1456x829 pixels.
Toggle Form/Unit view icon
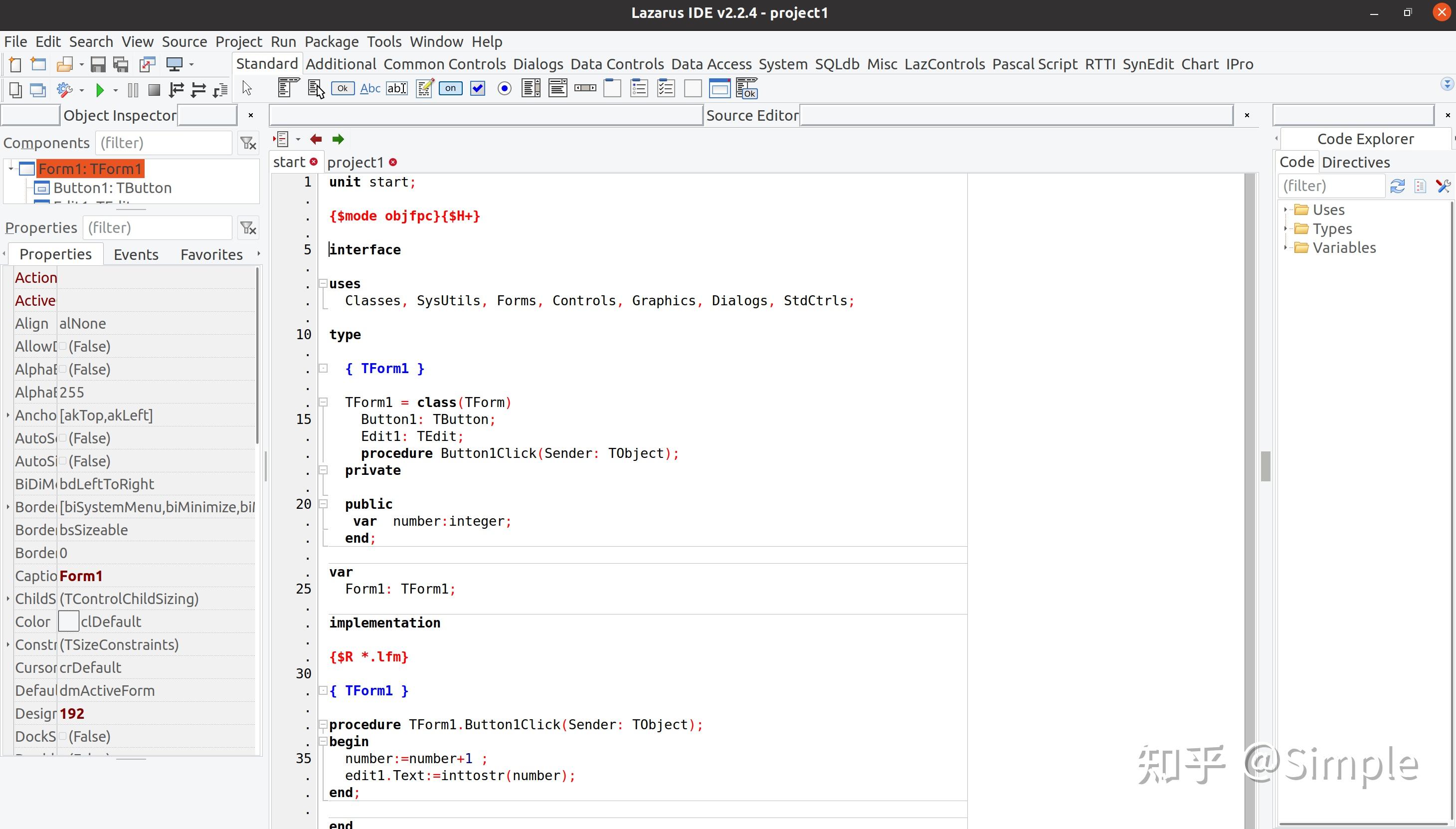coord(148,64)
